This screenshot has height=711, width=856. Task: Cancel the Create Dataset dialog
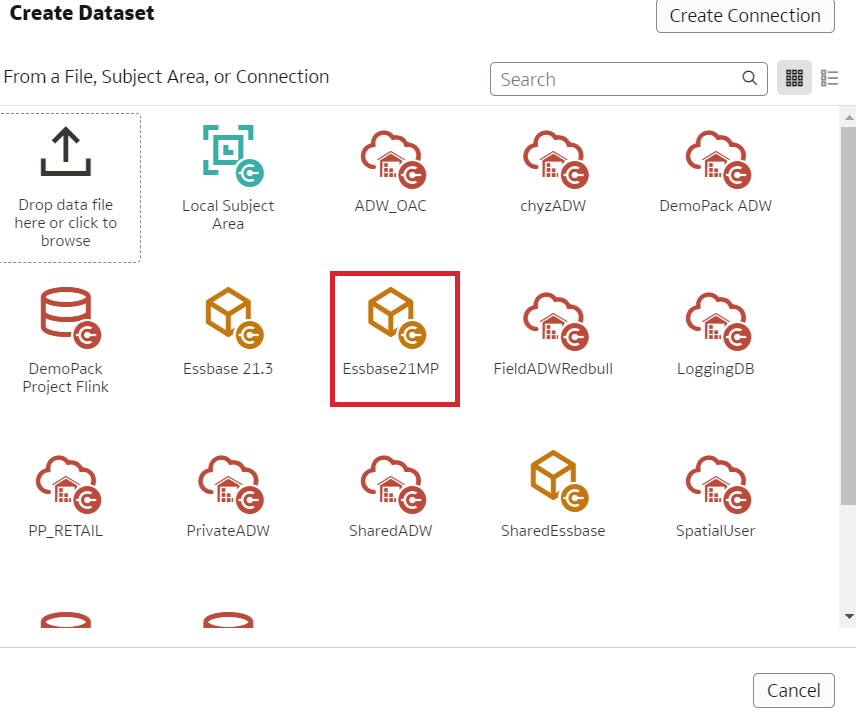click(794, 690)
